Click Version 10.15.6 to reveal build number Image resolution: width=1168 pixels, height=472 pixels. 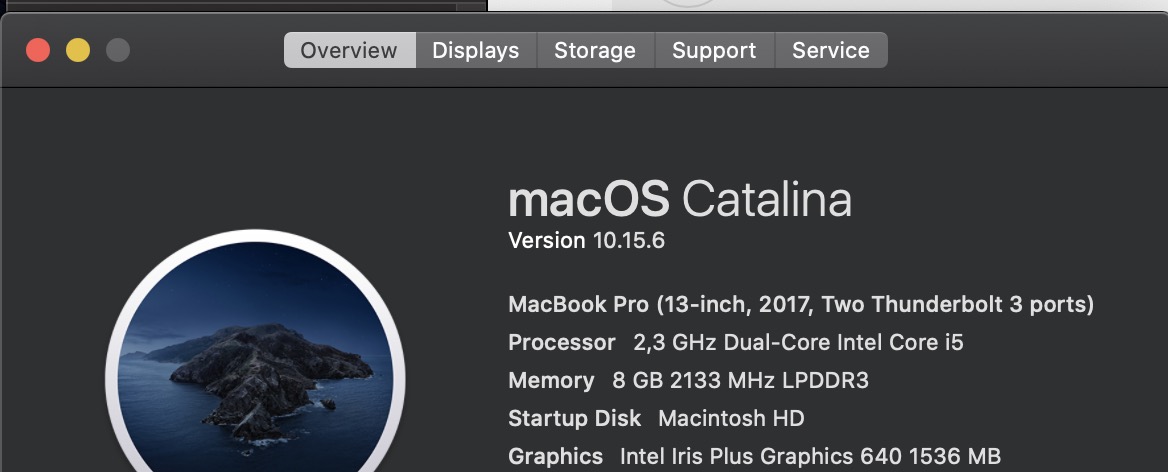pos(586,240)
